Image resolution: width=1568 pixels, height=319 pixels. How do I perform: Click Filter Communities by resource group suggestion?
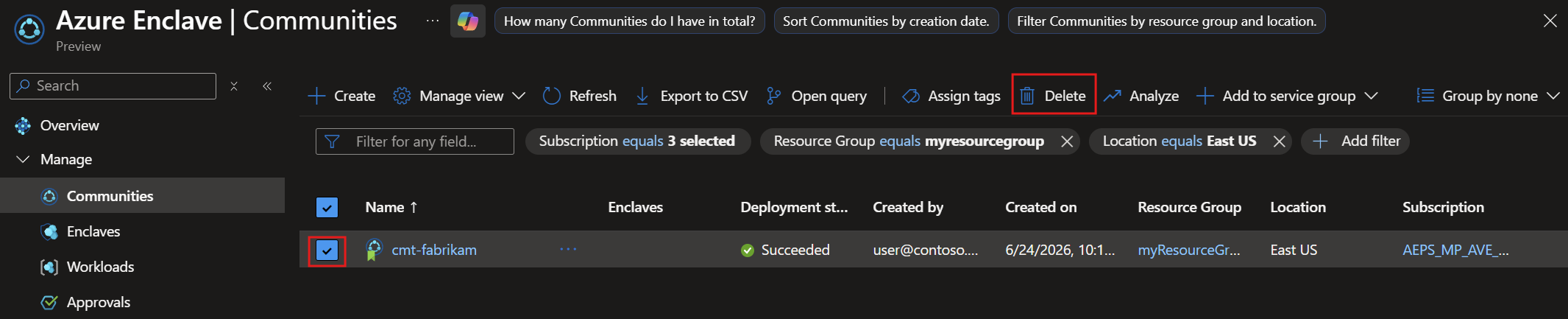point(1166,21)
